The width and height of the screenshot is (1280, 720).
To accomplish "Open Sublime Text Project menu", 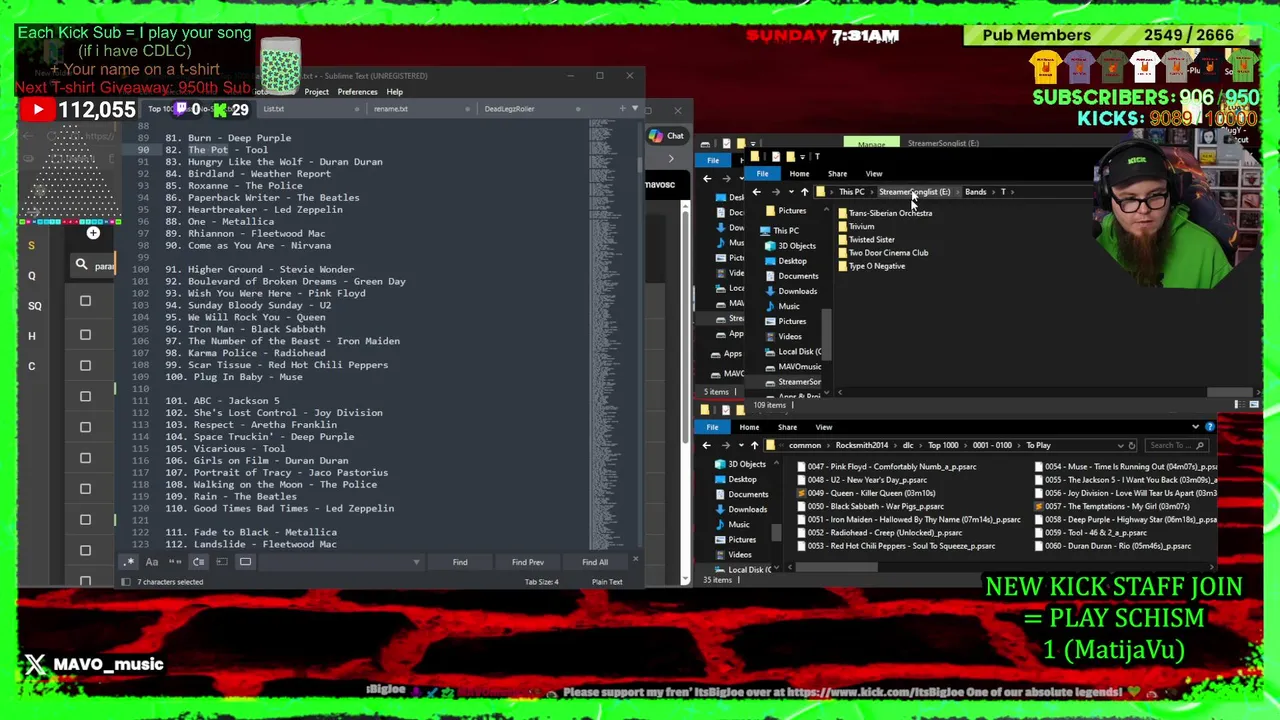I will coord(317,92).
